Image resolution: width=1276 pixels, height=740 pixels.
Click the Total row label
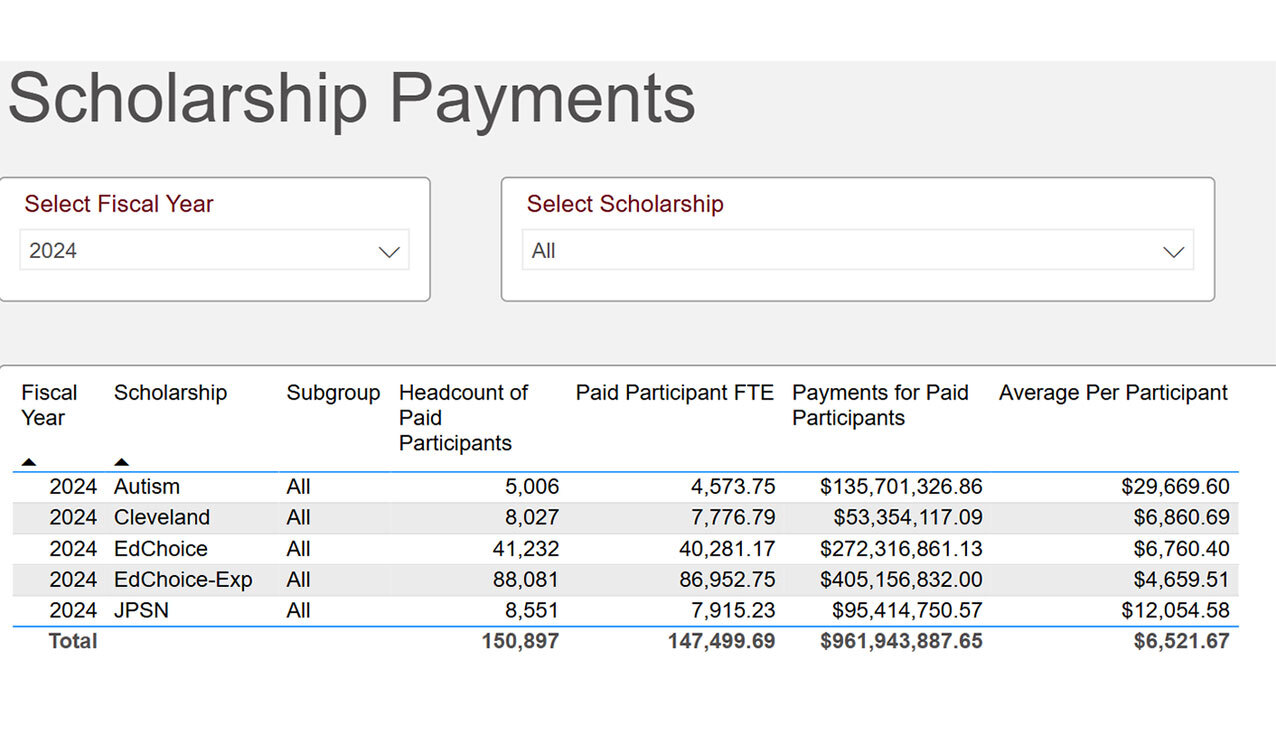coord(73,641)
